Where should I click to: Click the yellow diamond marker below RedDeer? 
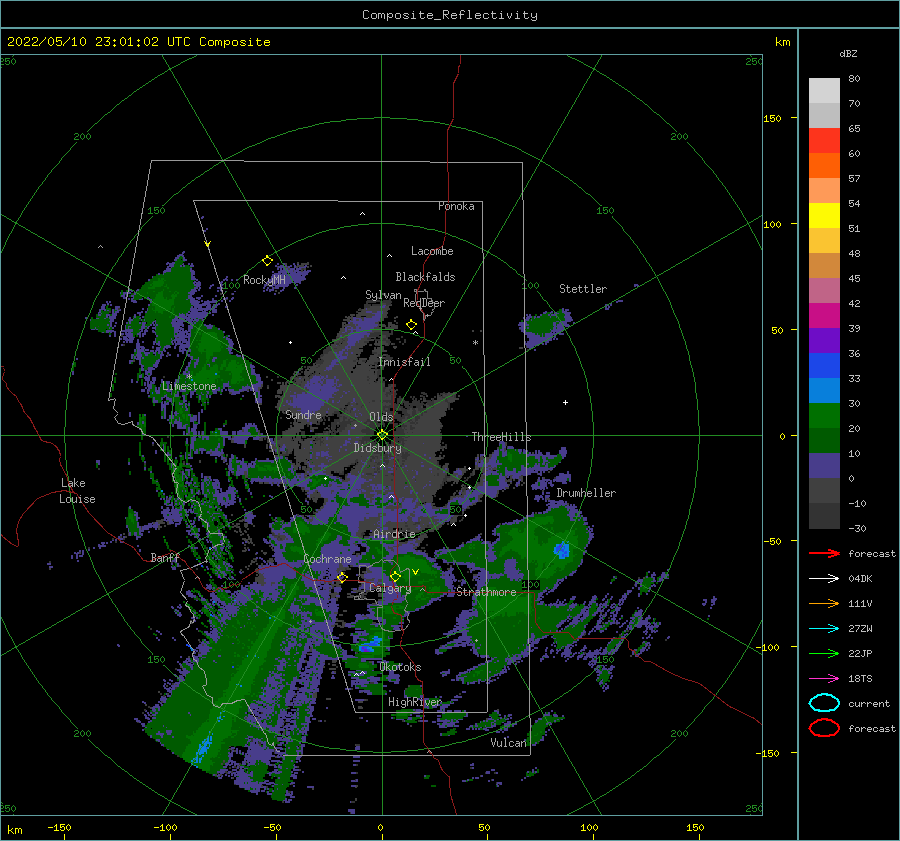click(x=411, y=325)
